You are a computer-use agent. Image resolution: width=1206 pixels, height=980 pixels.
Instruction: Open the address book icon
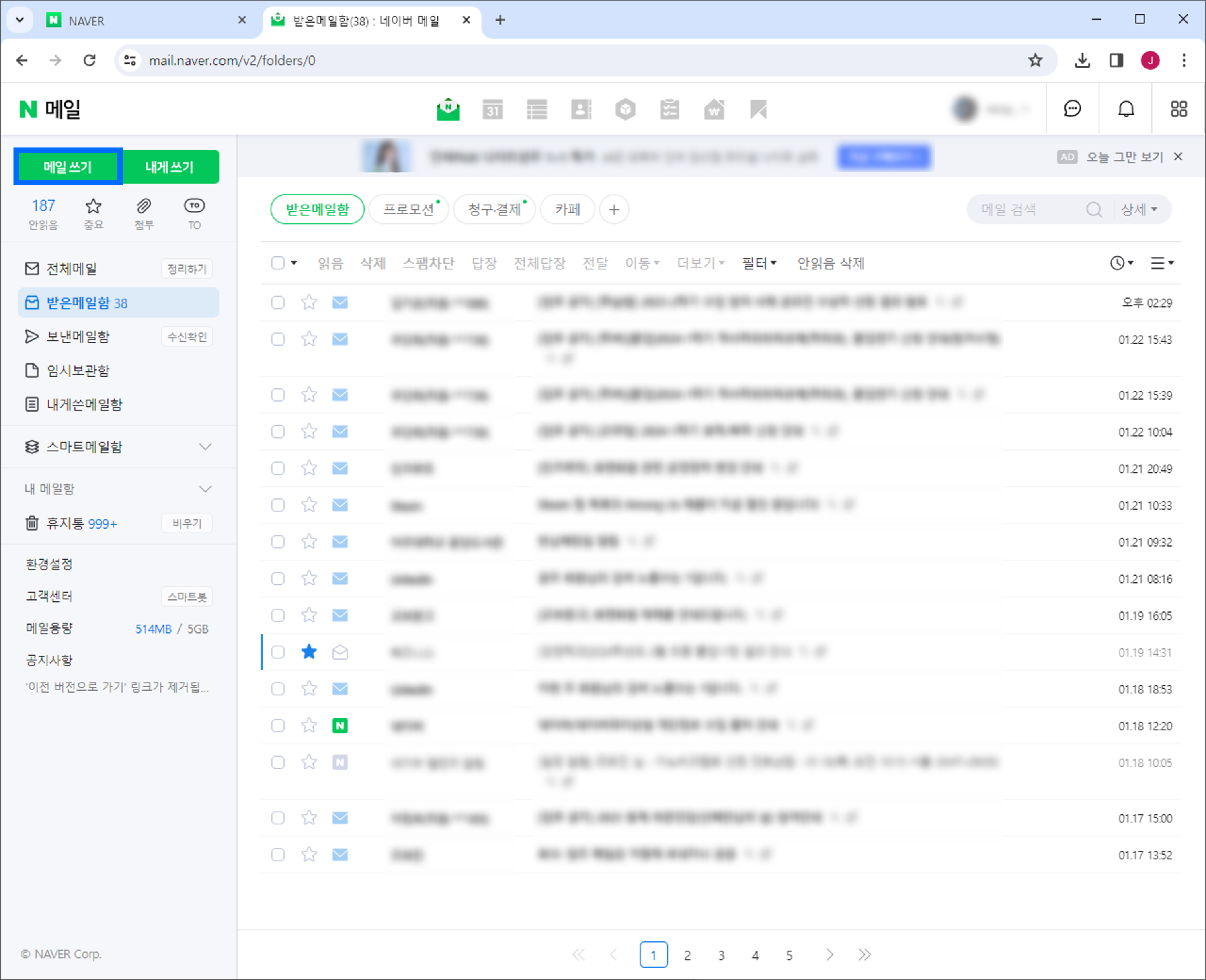pyautogui.click(x=581, y=109)
